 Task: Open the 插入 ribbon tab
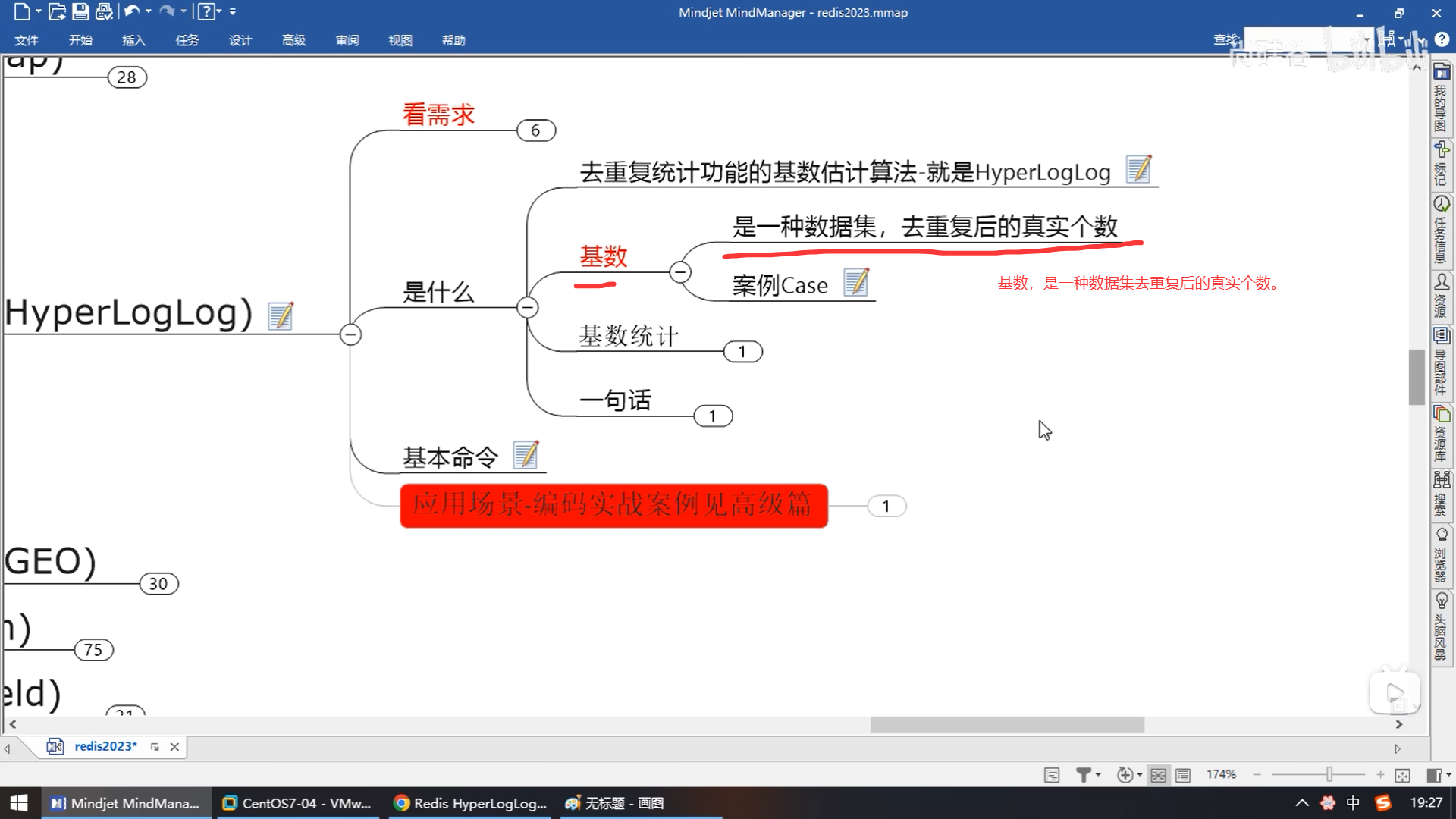coord(133,40)
